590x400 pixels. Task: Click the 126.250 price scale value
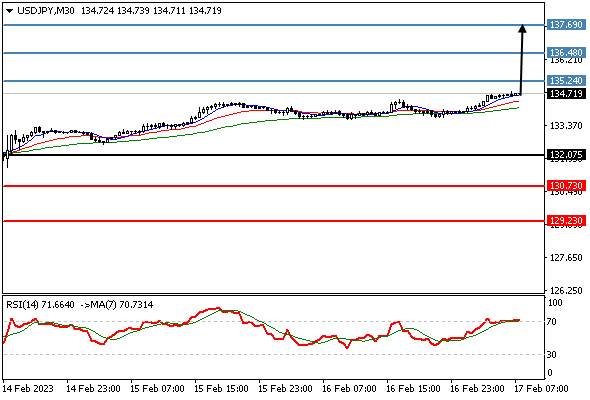tap(566, 290)
